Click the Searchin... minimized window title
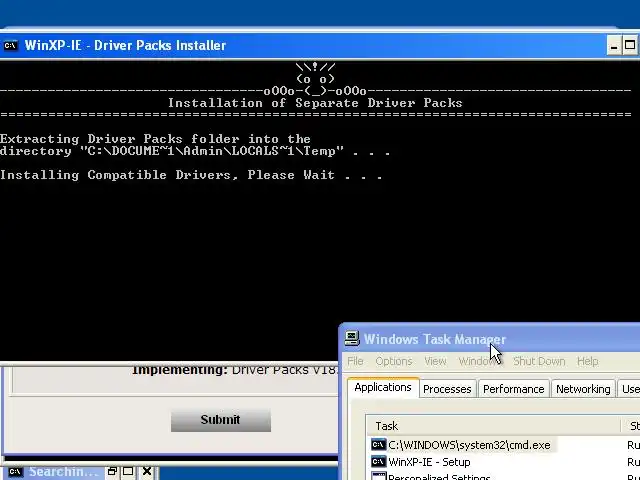Screen dimensions: 640x480 63,472
